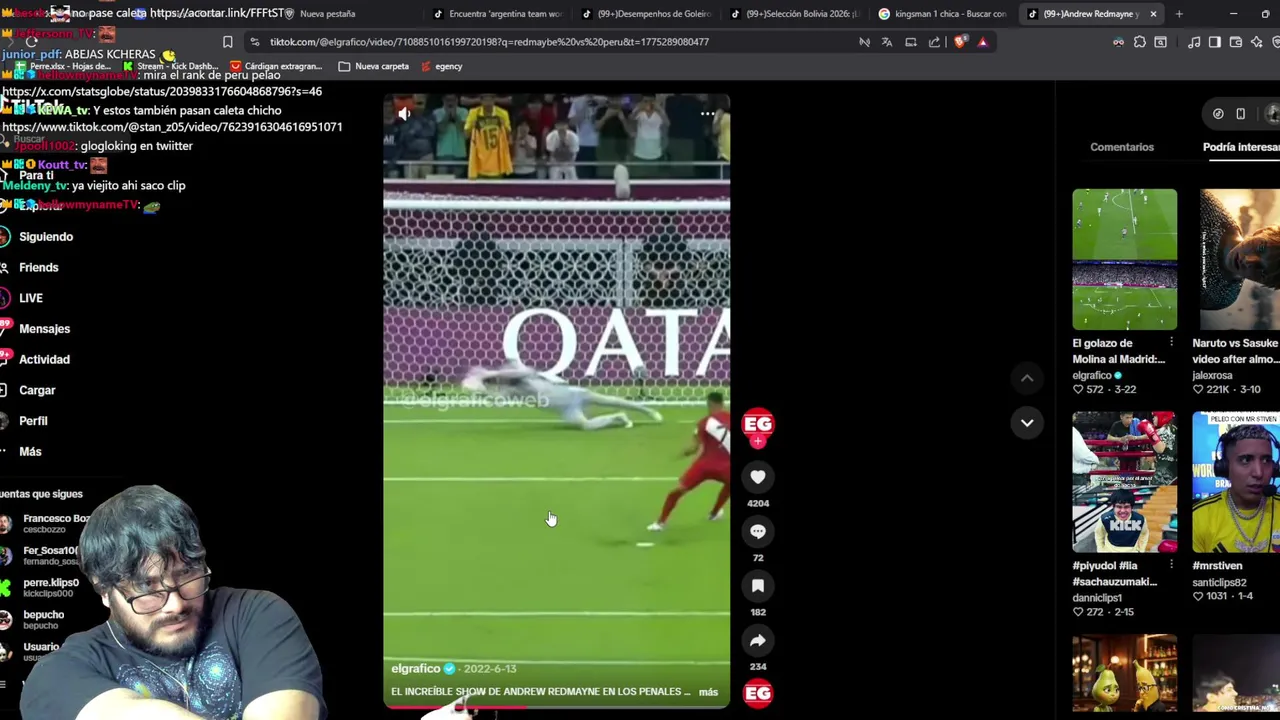Switch to the Selección Bolivia 2026 tab
Screen dimensions: 1280x720
tap(794, 14)
